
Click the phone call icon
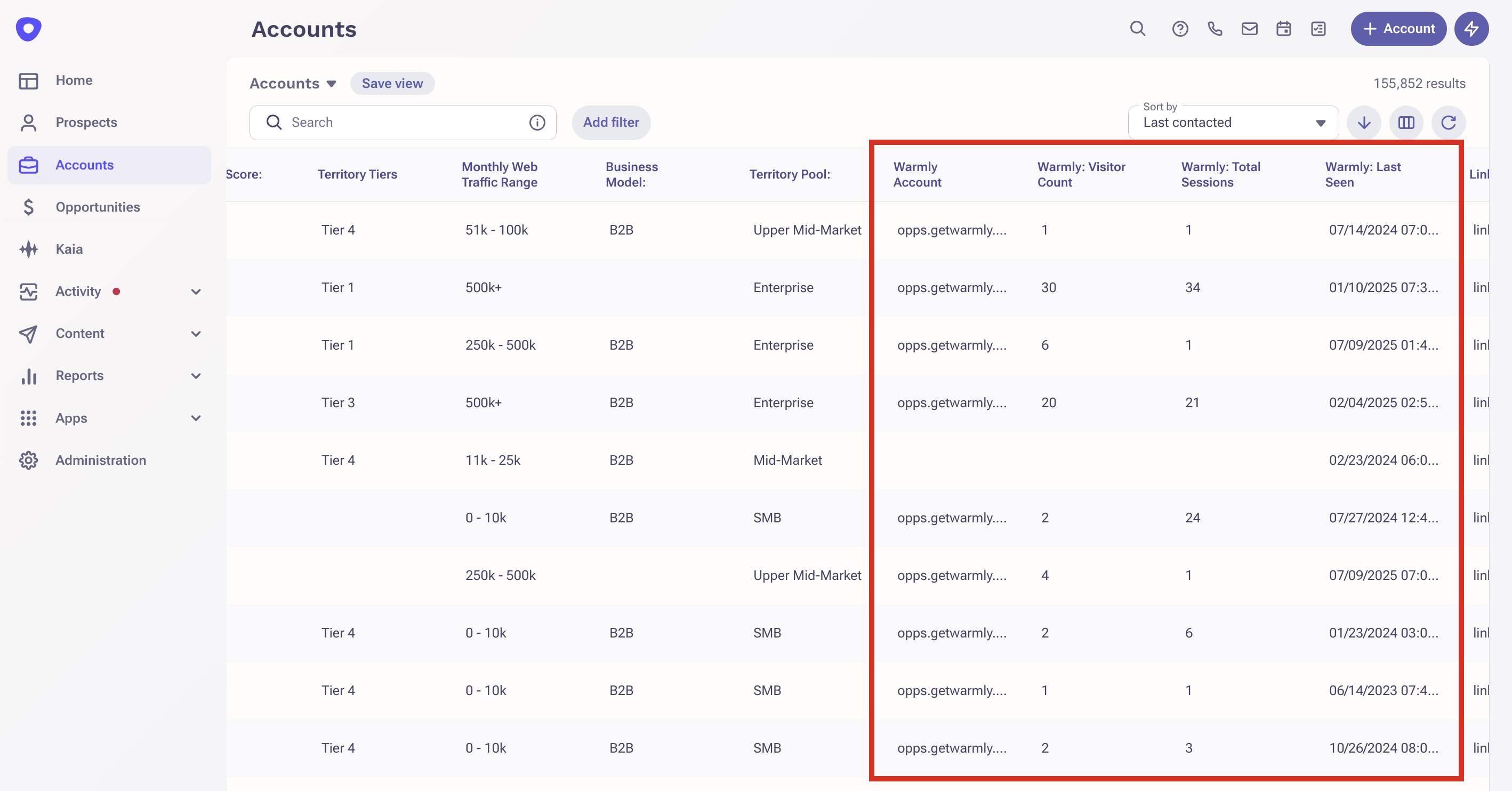(1215, 29)
